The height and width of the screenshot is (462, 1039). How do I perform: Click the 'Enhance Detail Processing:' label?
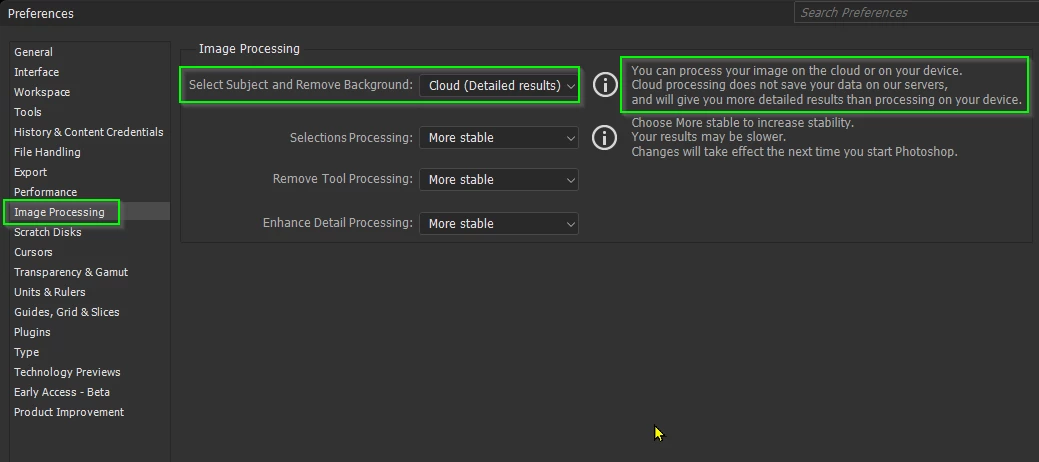338,223
